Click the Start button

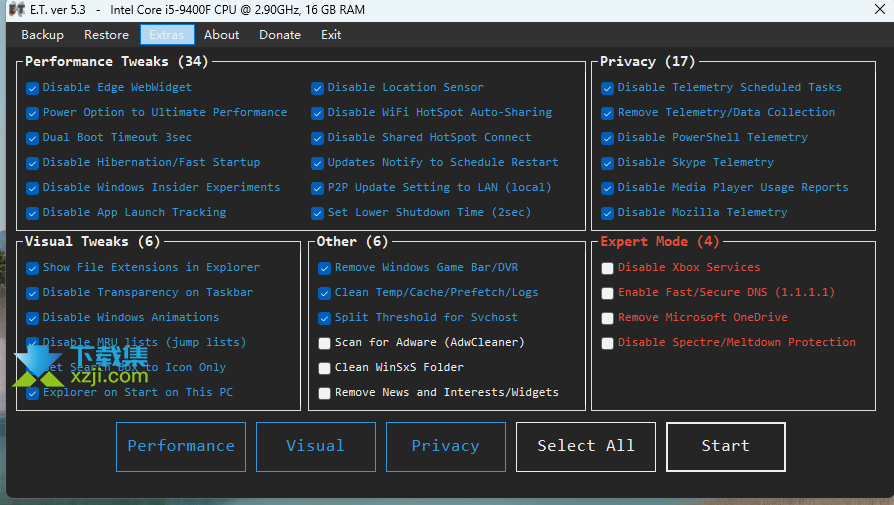tap(725, 447)
